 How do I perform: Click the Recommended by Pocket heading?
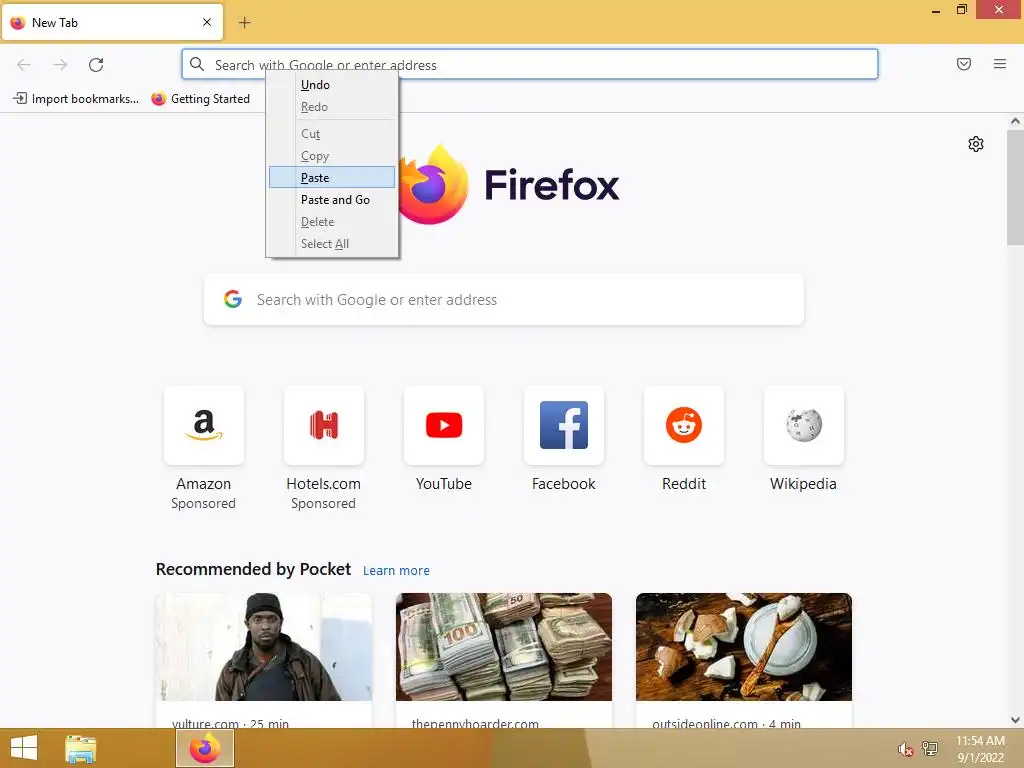[x=253, y=569]
